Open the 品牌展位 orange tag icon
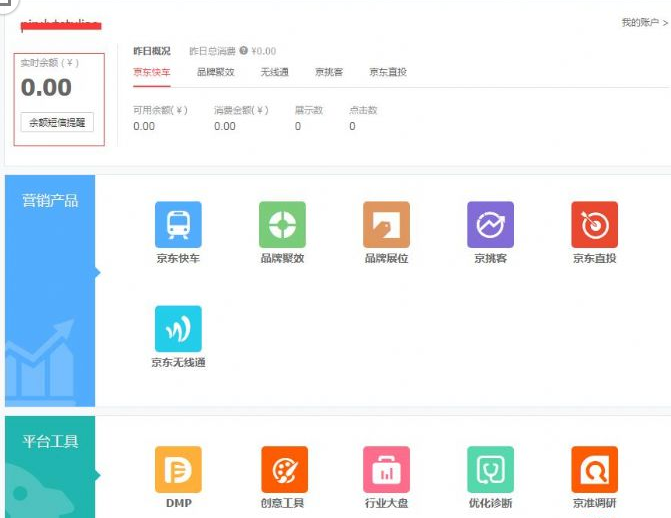Screen dimensions: 671x518 pyautogui.click(x=386, y=224)
